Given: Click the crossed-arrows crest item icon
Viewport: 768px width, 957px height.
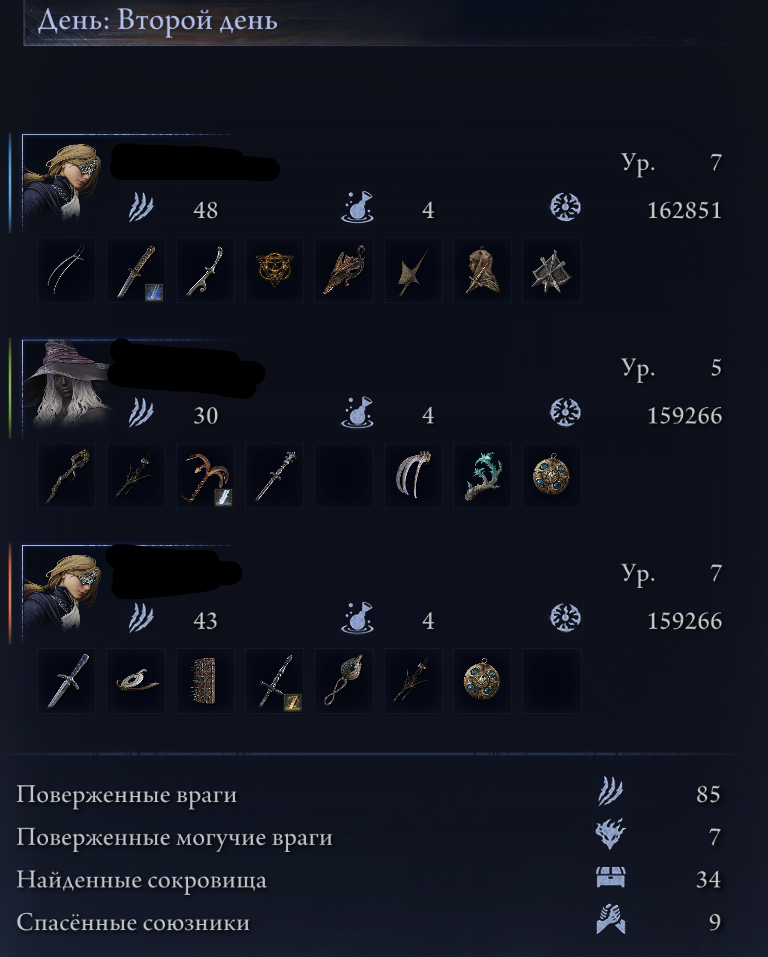Looking at the screenshot, I should pos(552,270).
